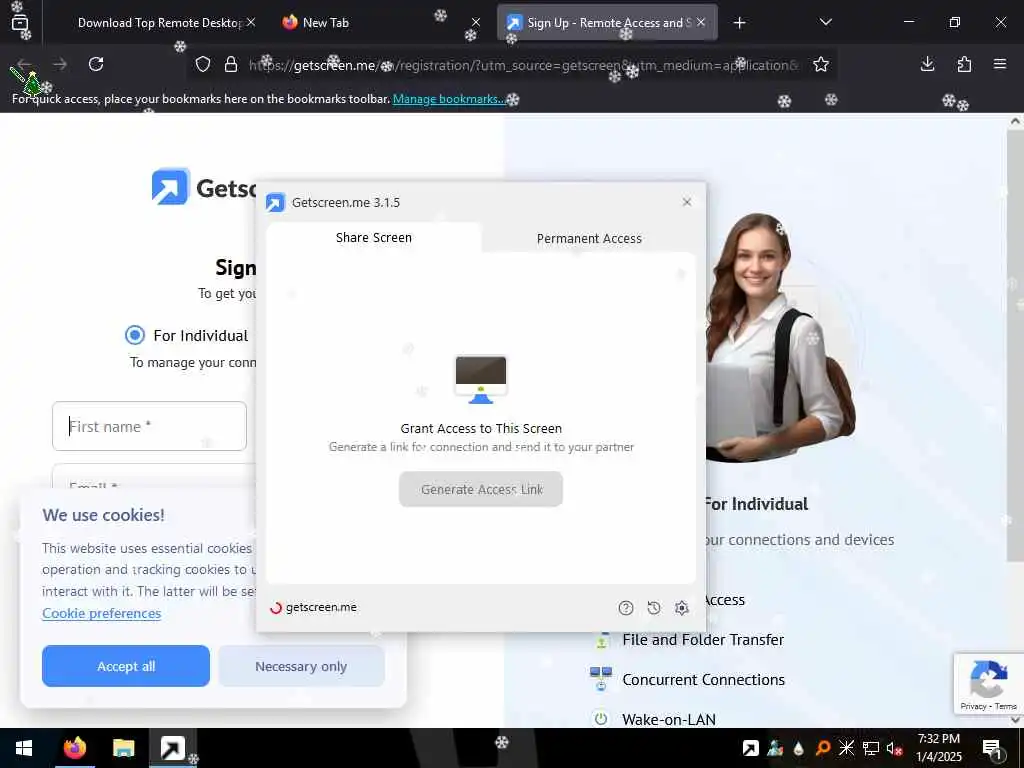This screenshot has width=1024, height=768.
Task: Open Firefox View icon in tab bar
Action: coord(20,23)
